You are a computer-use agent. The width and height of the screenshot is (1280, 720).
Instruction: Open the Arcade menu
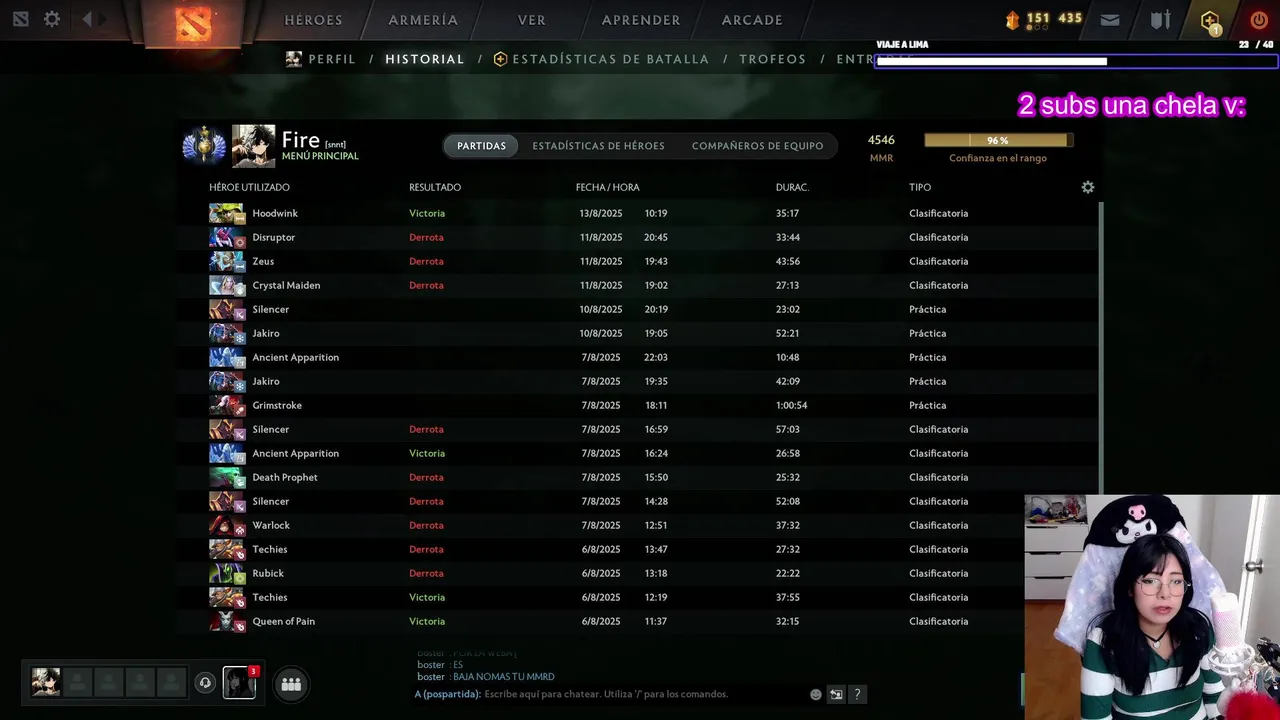pos(752,20)
